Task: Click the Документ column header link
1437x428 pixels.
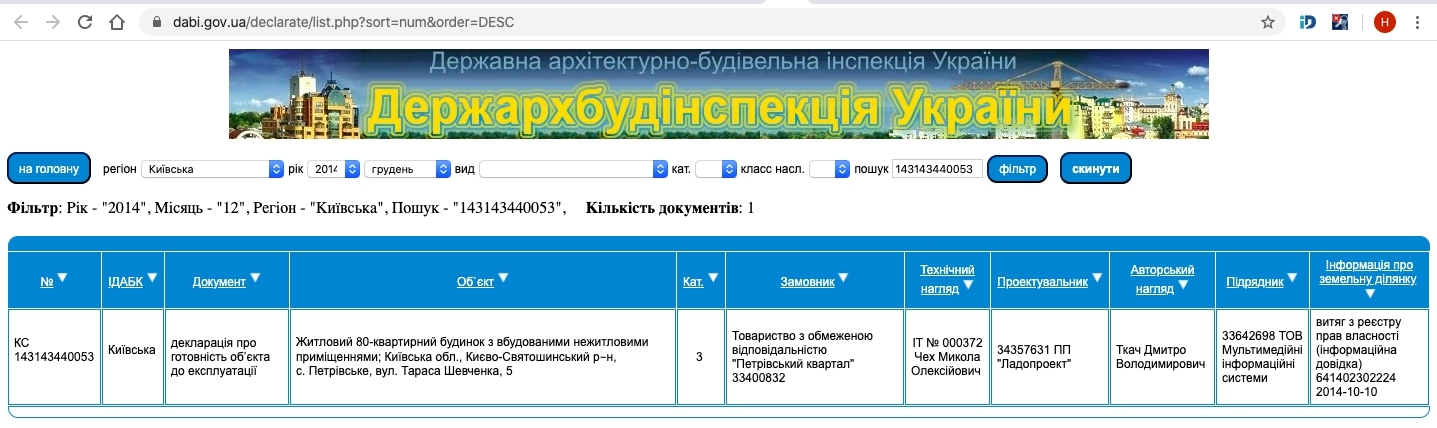Action: click(219, 283)
